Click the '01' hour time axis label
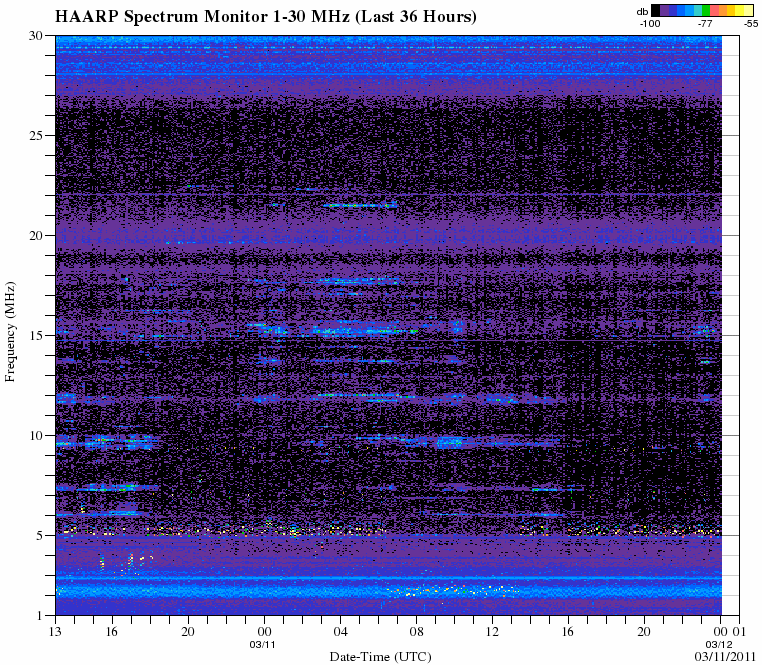Image resolution: width=762 pixels, height=665 pixels. [x=739, y=631]
